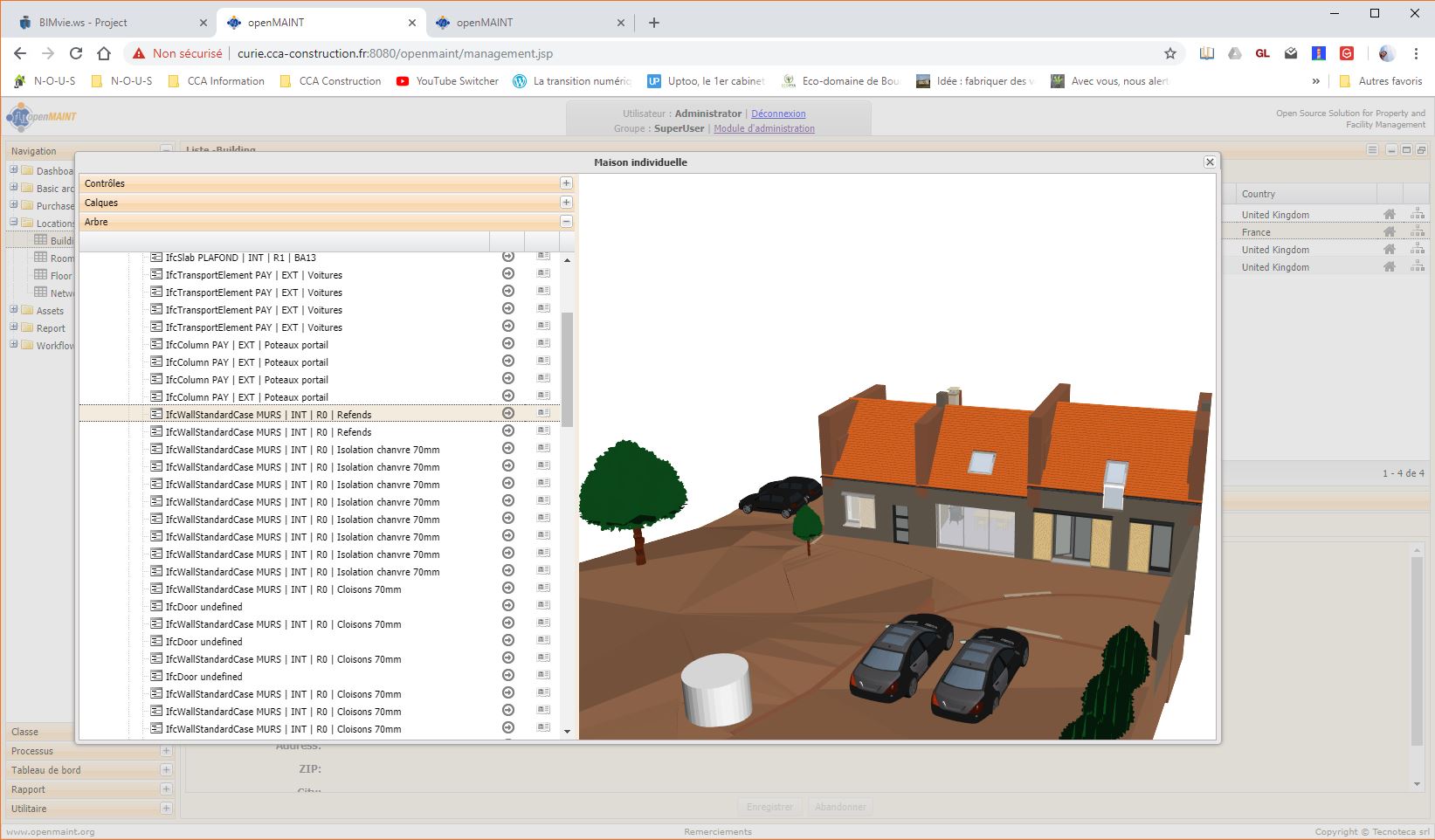The height and width of the screenshot is (840, 1435).
Task: Open a new browser tab
Action: click(x=654, y=23)
